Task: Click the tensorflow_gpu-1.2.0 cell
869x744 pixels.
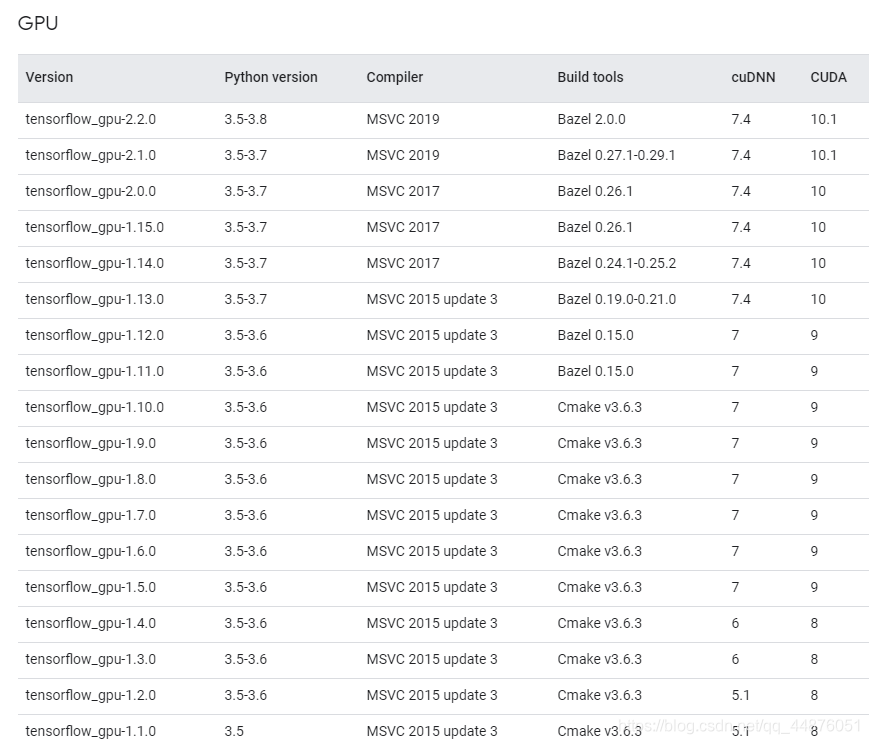Action: (x=91, y=696)
